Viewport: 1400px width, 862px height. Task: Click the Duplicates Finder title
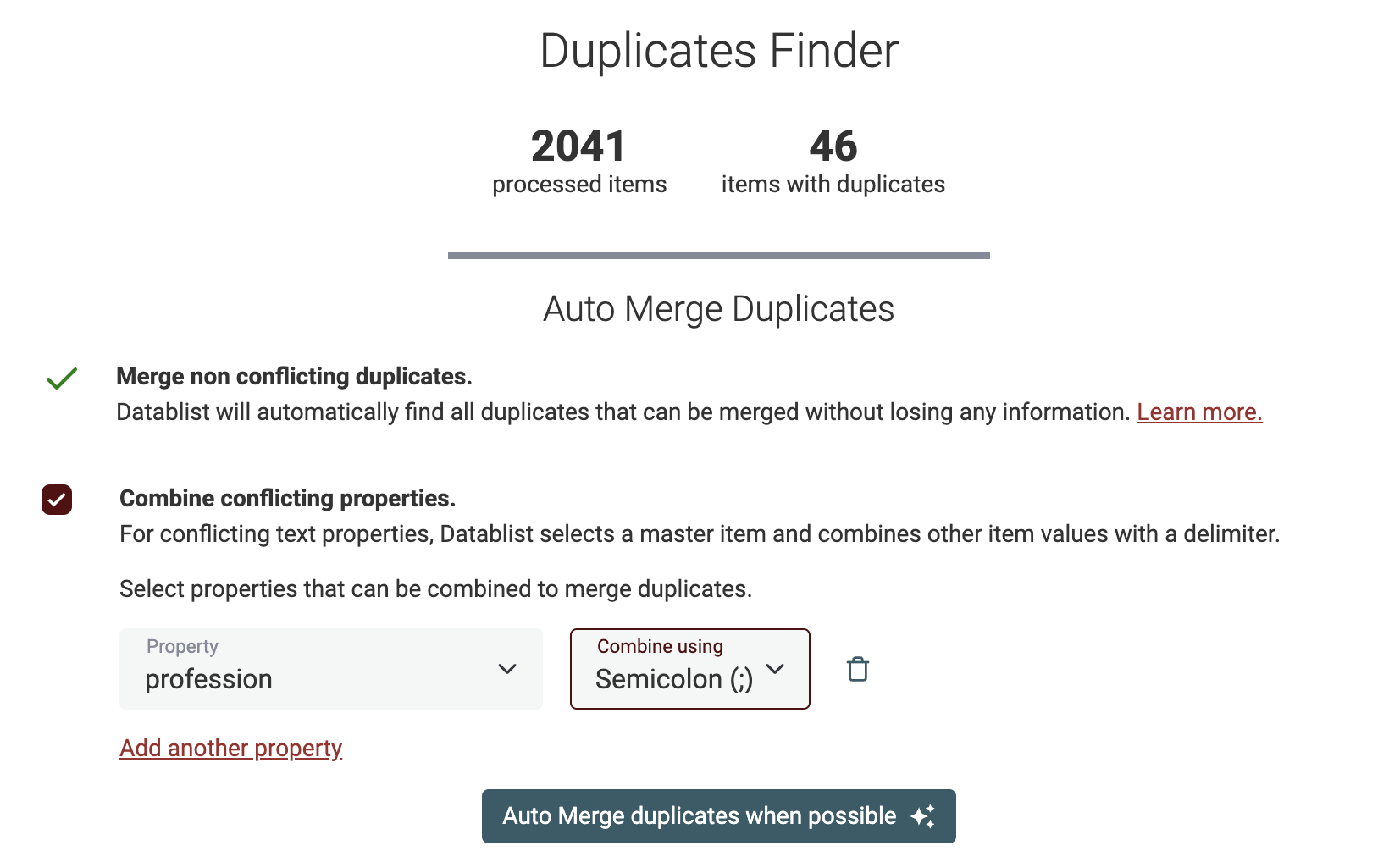(x=718, y=51)
